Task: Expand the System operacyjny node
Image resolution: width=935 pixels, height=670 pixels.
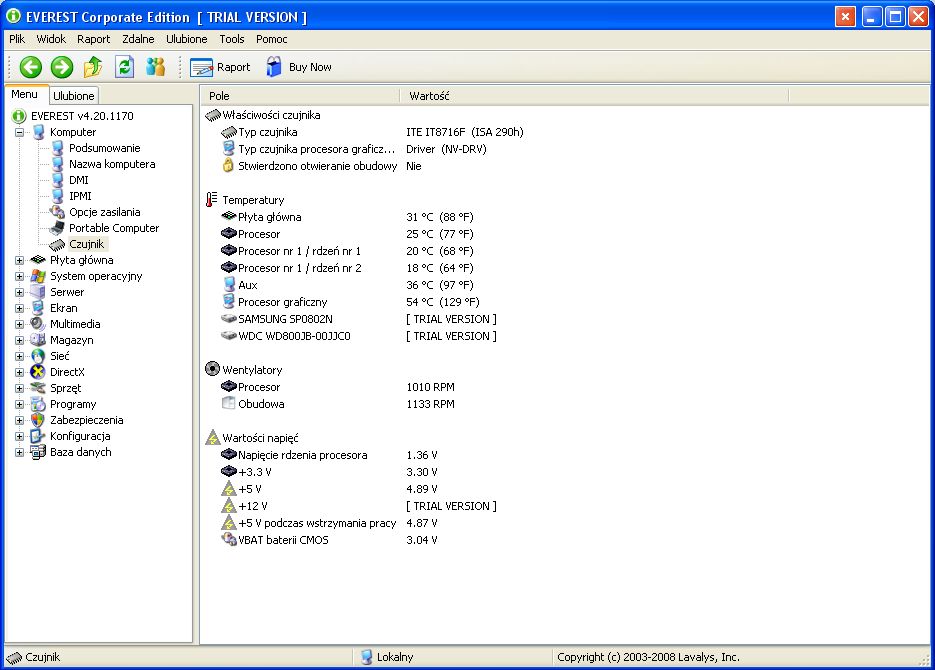Action: pyautogui.click(x=20, y=277)
